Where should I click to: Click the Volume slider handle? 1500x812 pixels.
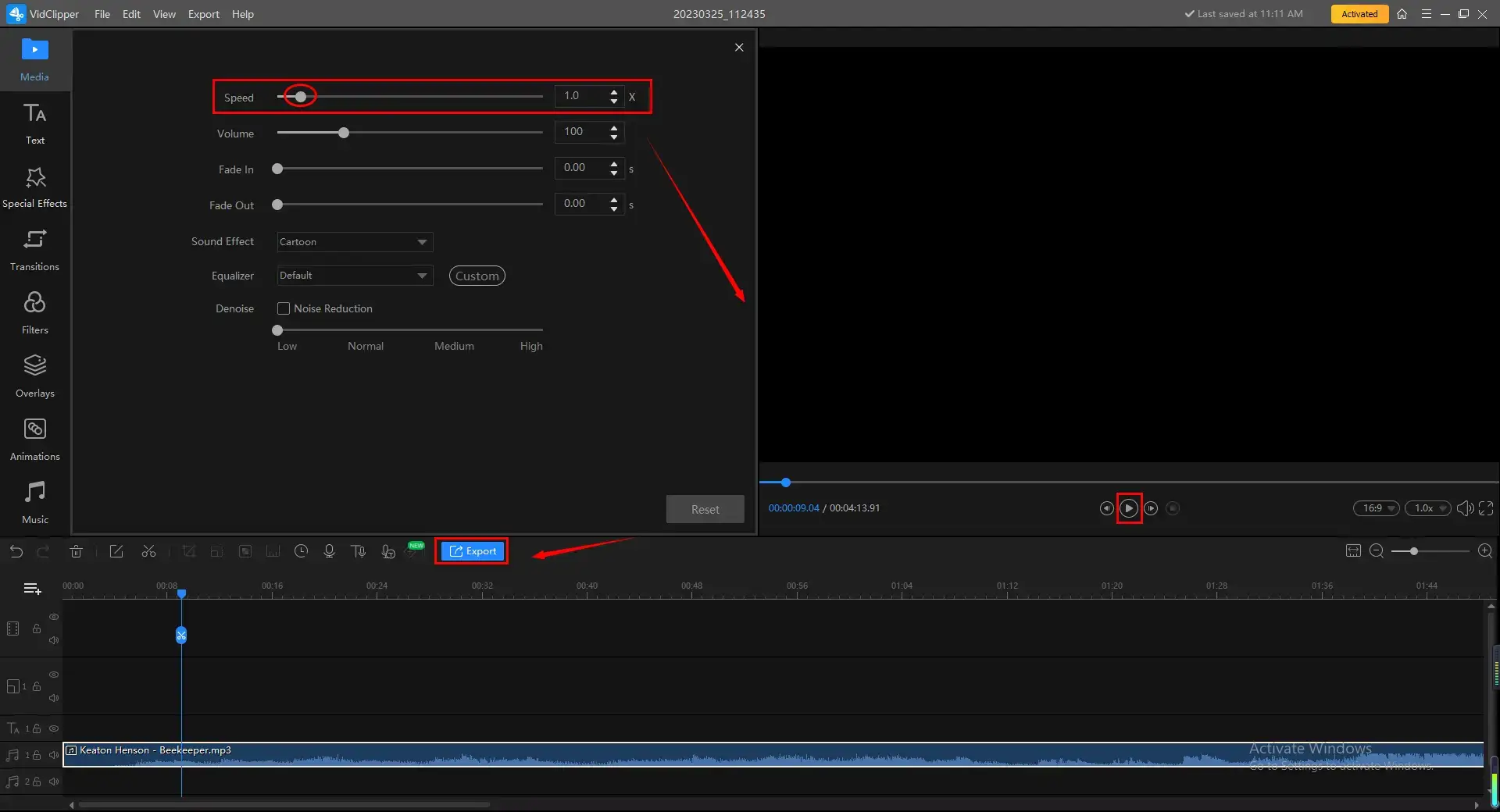point(344,133)
